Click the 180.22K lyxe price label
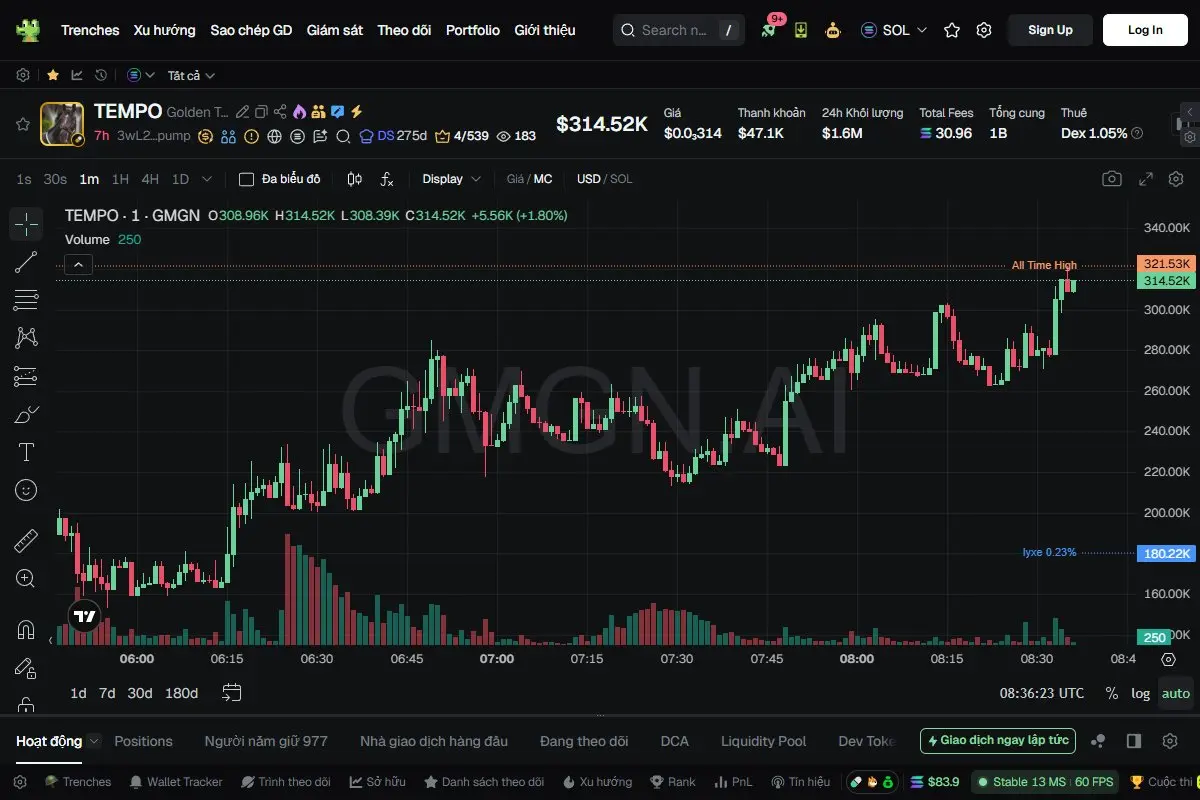This screenshot has width=1200, height=800. pos(1166,553)
